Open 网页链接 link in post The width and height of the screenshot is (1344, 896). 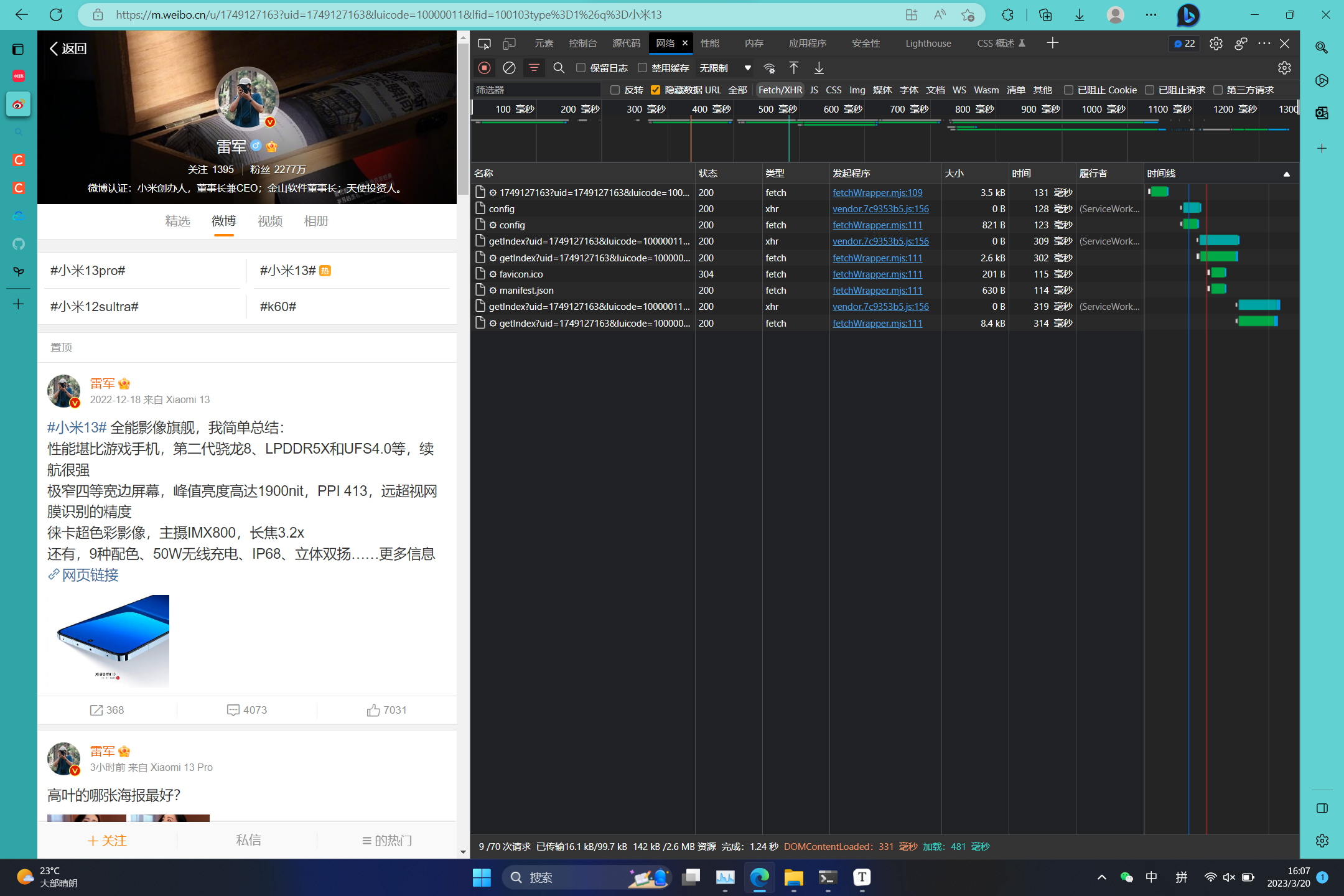pos(83,575)
